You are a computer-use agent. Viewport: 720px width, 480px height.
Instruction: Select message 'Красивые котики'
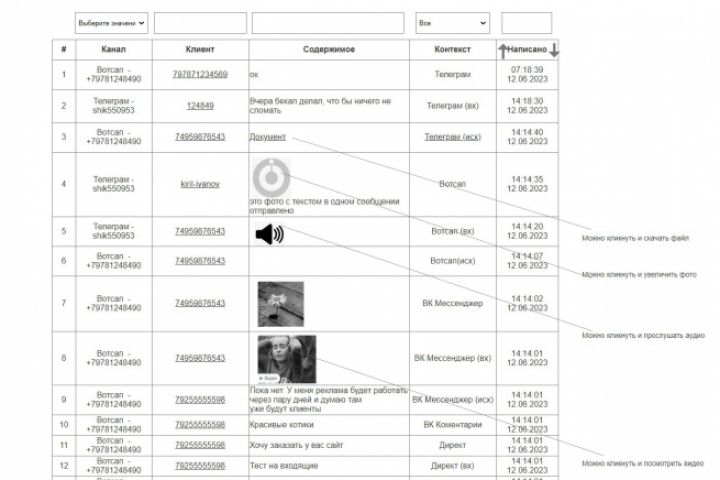[281, 425]
